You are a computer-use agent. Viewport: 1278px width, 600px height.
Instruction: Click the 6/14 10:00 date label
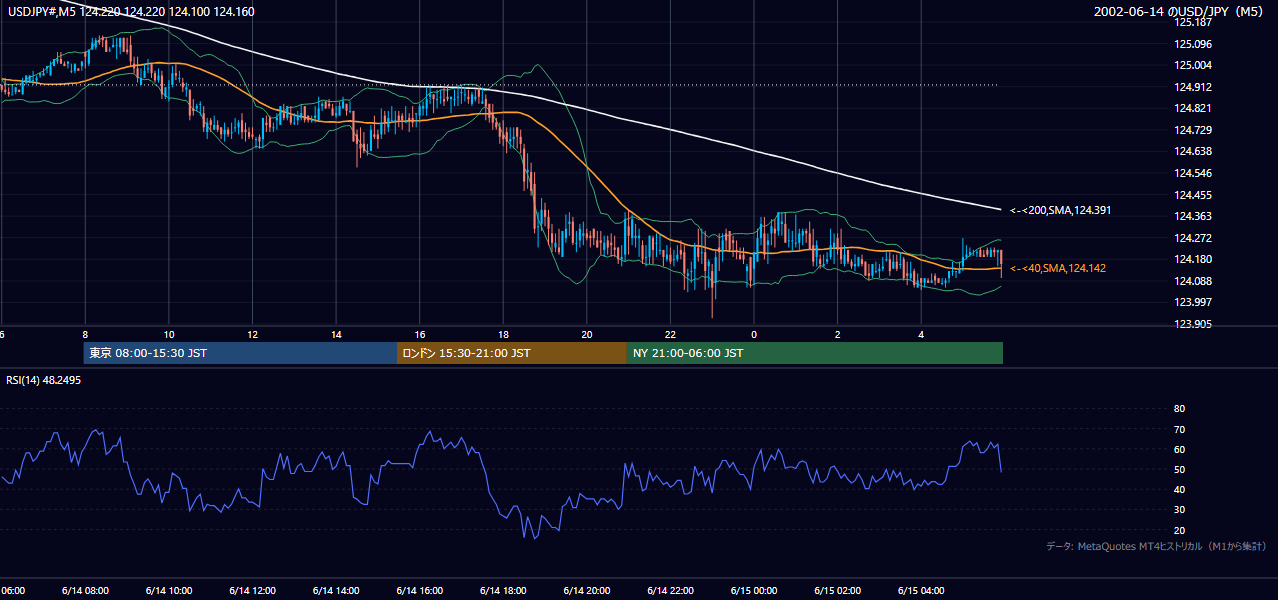click(168, 590)
